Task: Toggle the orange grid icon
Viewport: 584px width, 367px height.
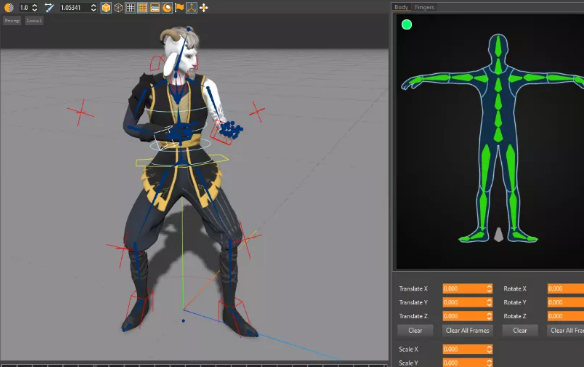Action: tap(143, 7)
